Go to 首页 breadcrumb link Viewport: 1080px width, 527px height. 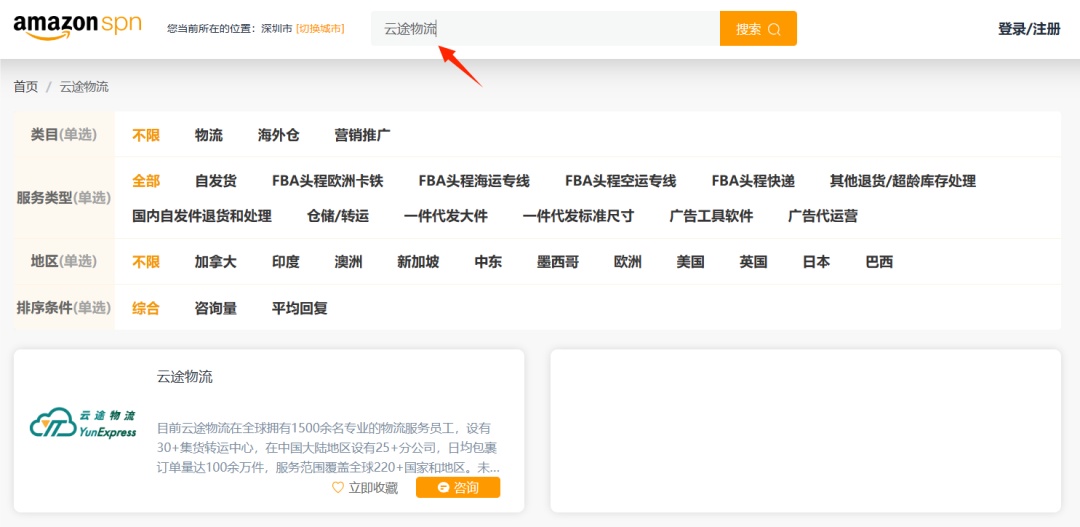26,87
